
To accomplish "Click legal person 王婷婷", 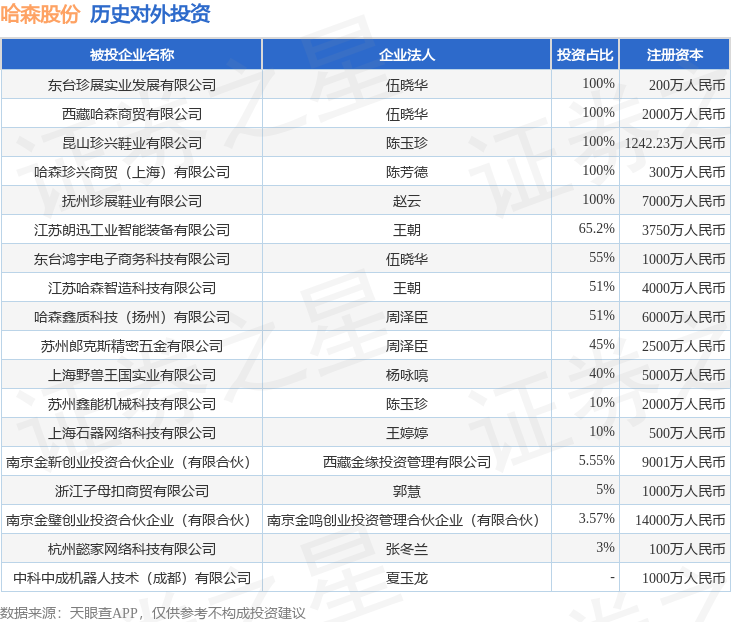I will (x=407, y=433).
